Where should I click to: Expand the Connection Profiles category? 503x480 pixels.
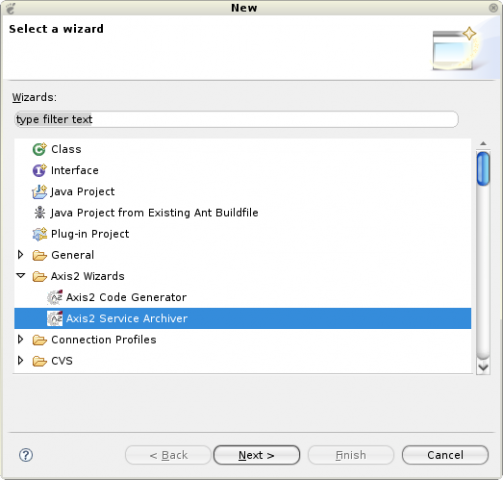[20, 339]
